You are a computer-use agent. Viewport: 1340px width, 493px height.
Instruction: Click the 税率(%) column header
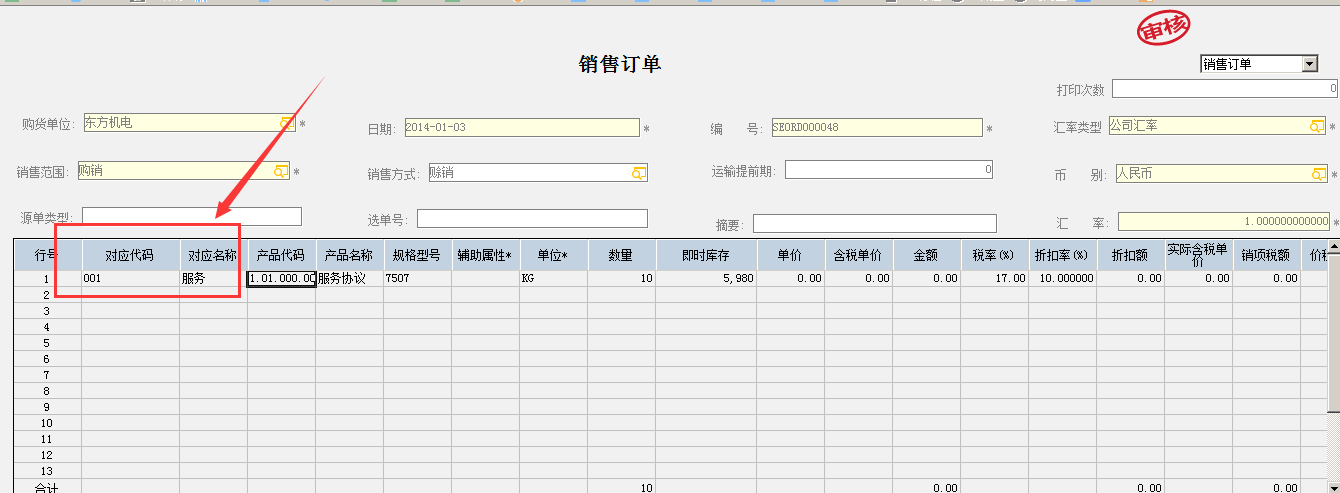995,255
